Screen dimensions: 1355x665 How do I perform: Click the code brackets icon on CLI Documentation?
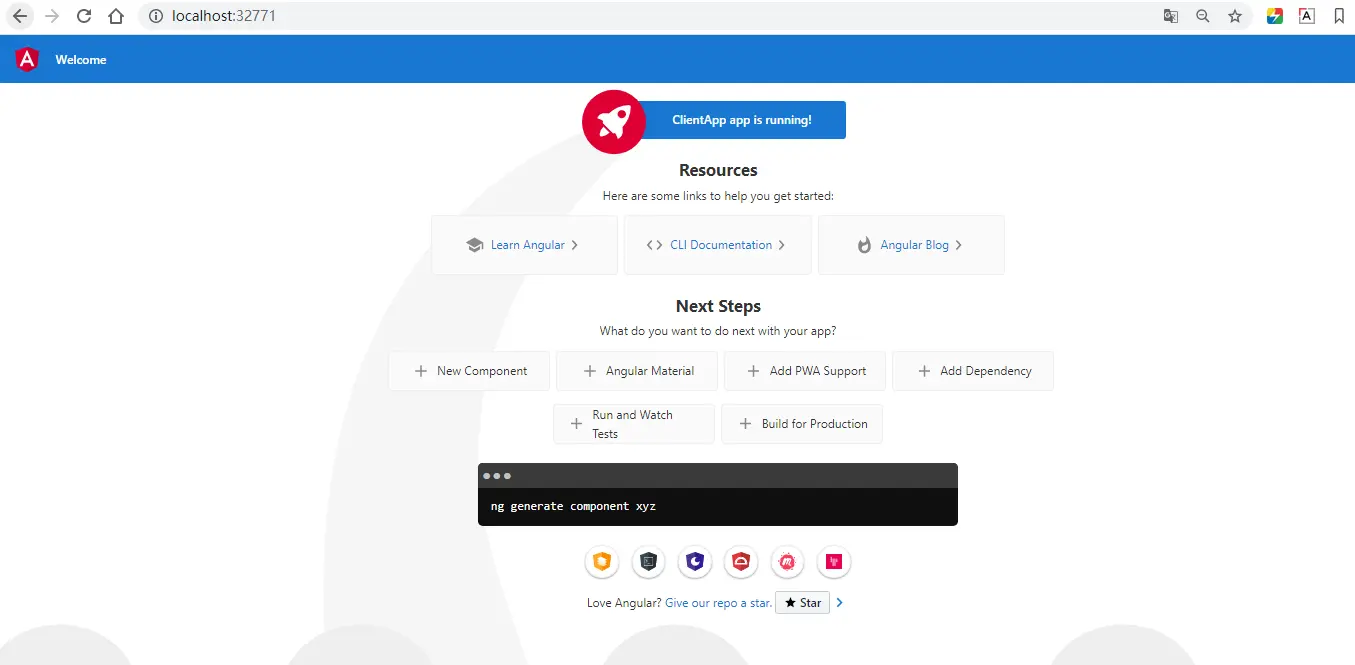tap(654, 245)
